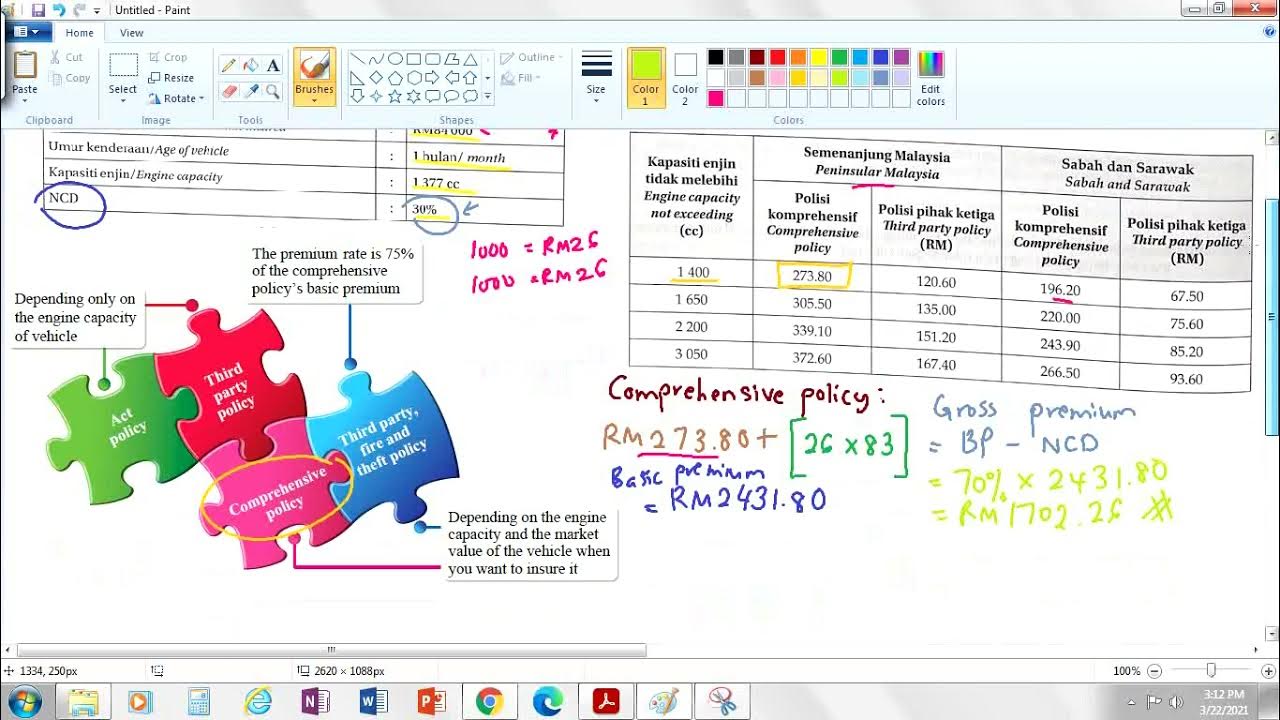This screenshot has height=720, width=1280.
Task: Choose the Right triangle shape
Action: (357, 77)
